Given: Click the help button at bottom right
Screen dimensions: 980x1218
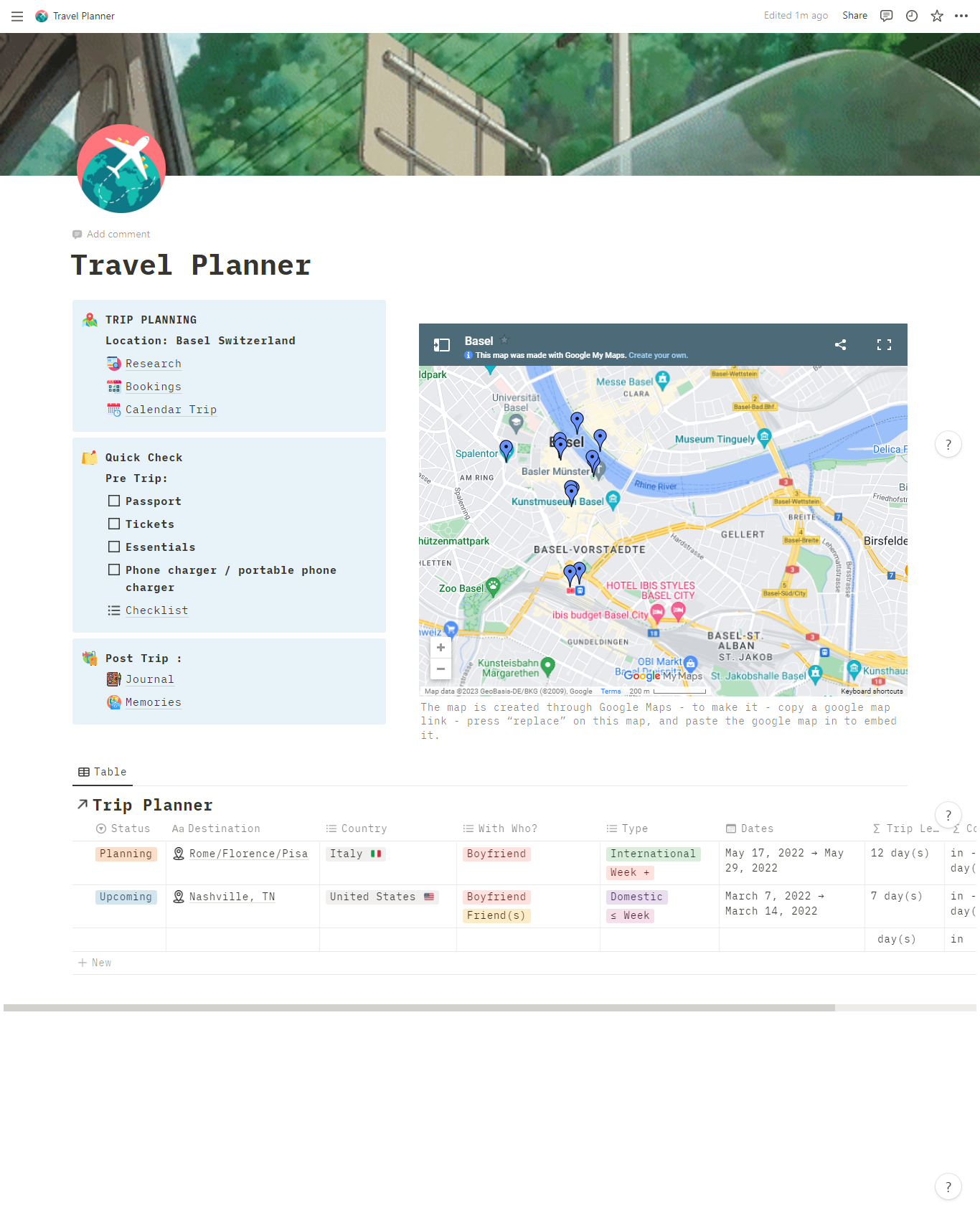Looking at the screenshot, I should pos(948,1186).
